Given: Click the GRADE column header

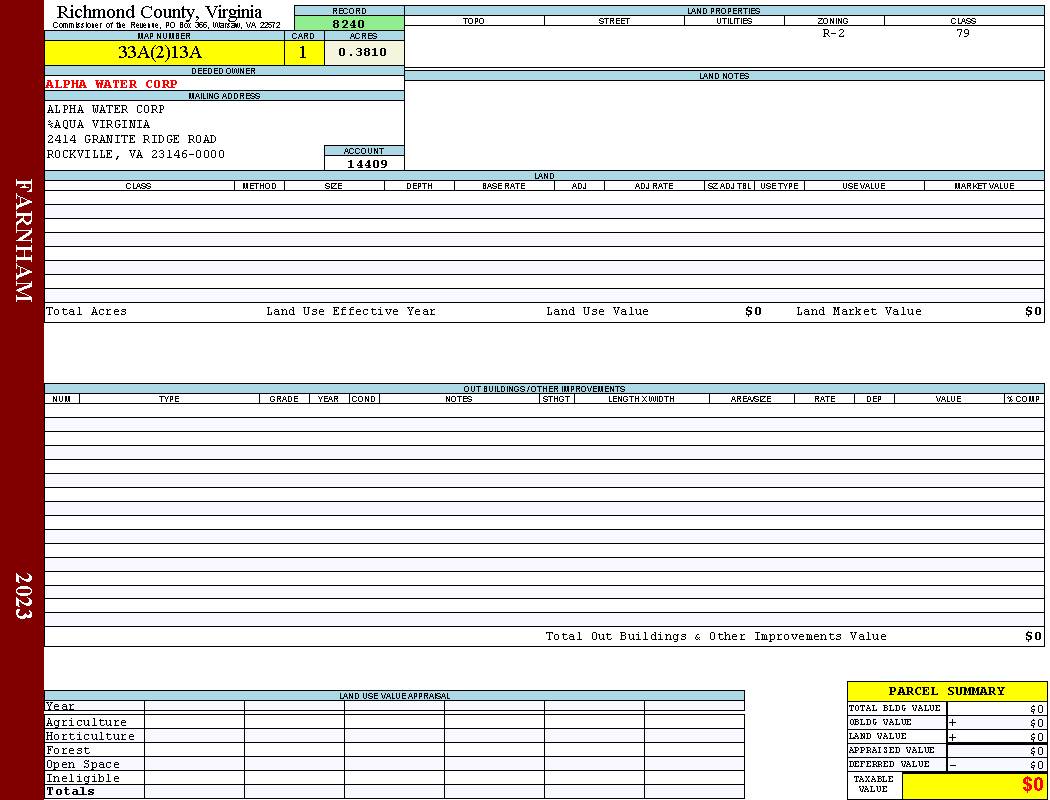Looking at the screenshot, I should pyautogui.click(x=284, y=399).
